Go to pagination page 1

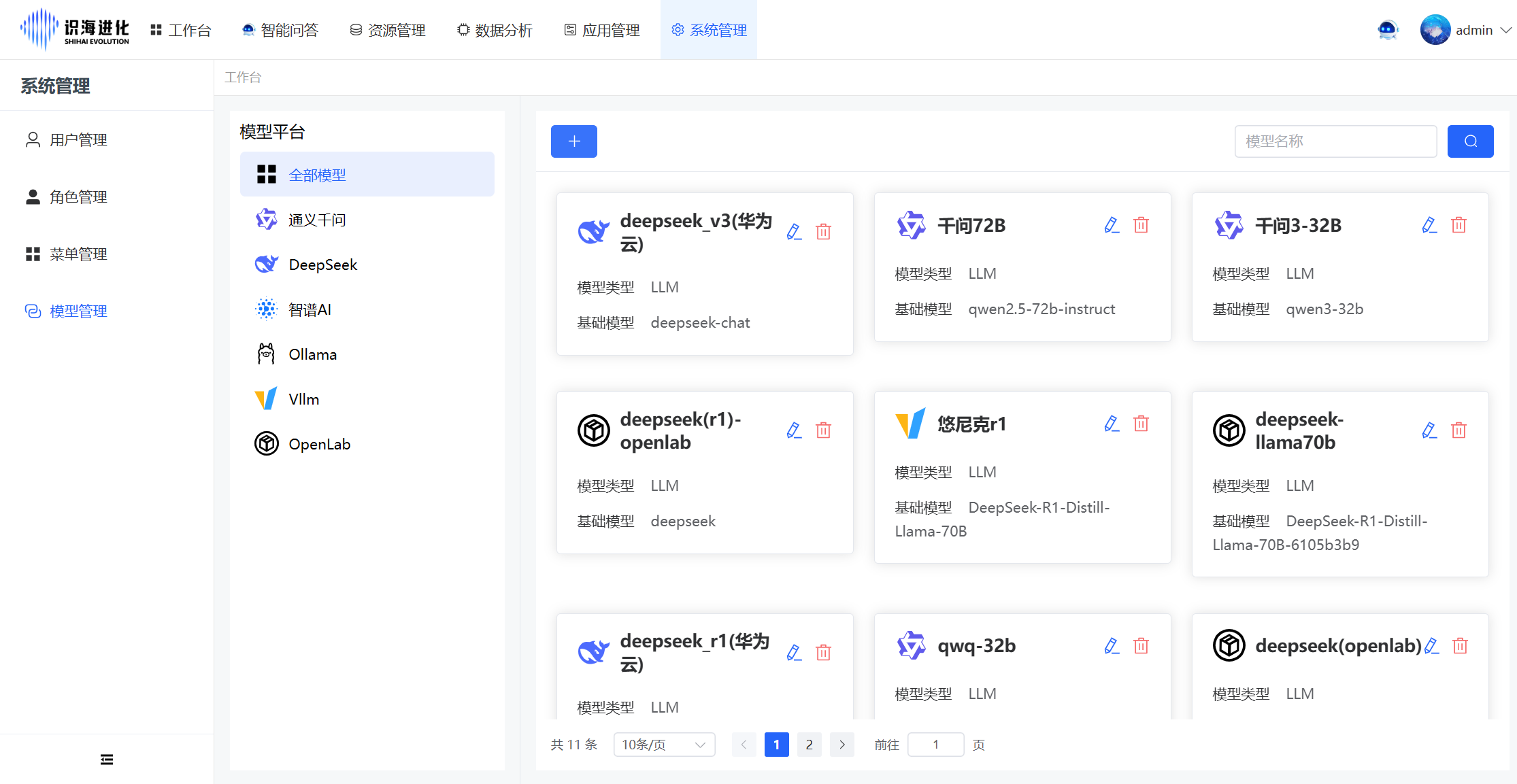[776, 745]
